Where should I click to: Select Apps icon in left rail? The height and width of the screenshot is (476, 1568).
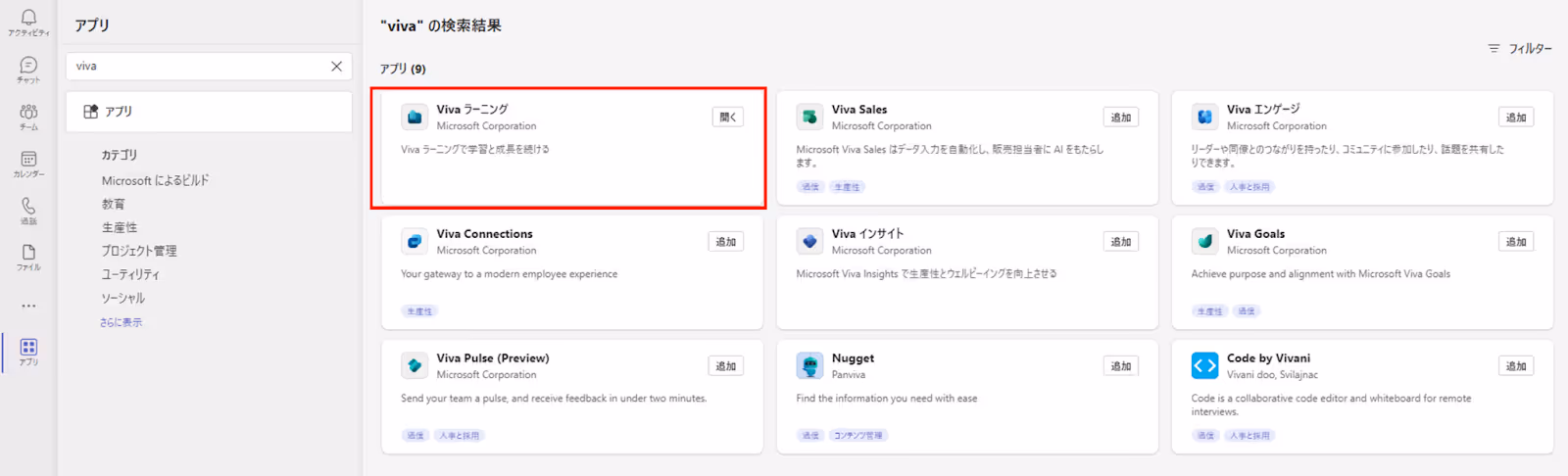point(28,352)
